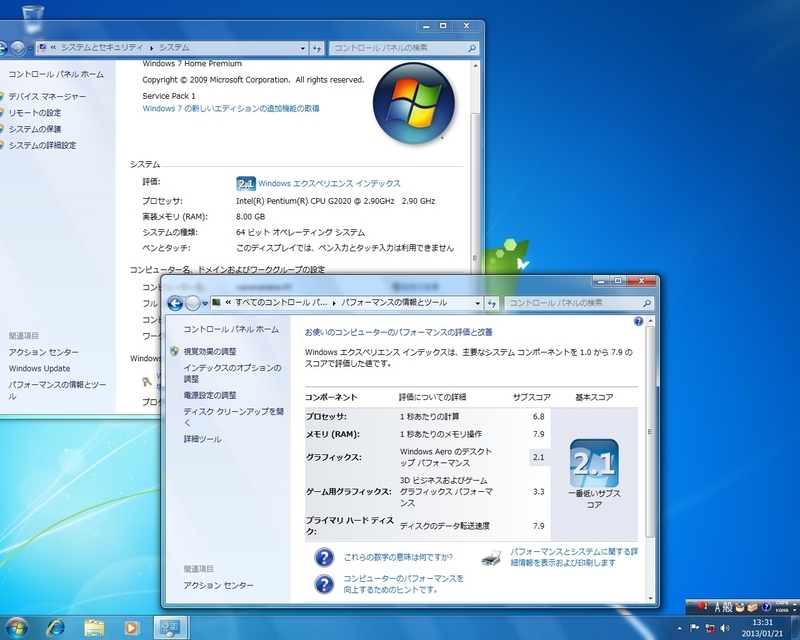Click システムとセキュリティ breadcrumb
This screenshot has width=800, height=640.
[x=102, y=47]
